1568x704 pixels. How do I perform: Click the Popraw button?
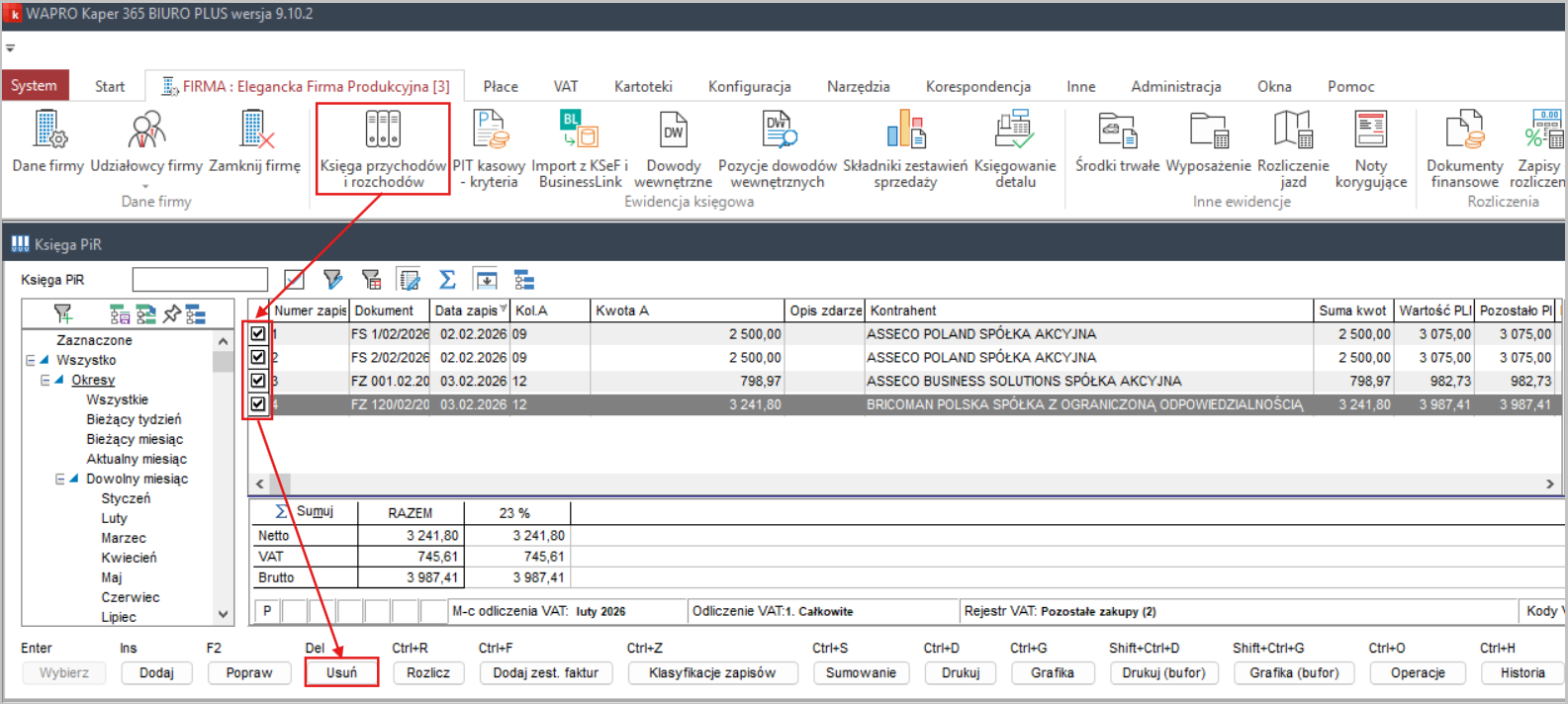click(249, 672)
